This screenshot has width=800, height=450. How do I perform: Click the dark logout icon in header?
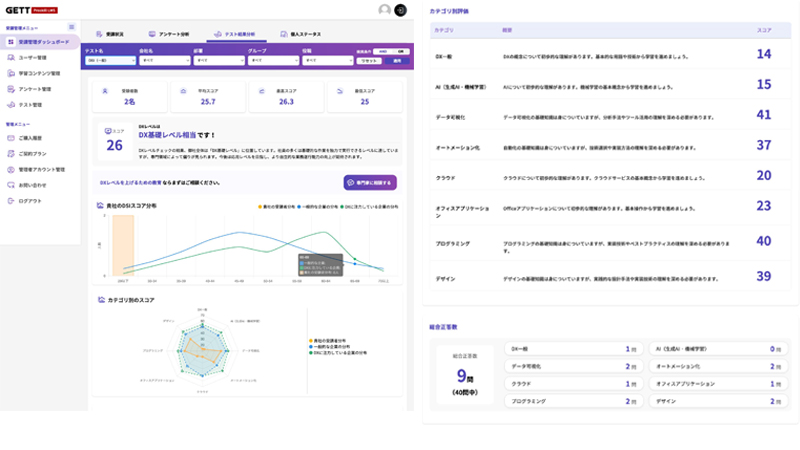pyautogui.click(x=401, y=10)
